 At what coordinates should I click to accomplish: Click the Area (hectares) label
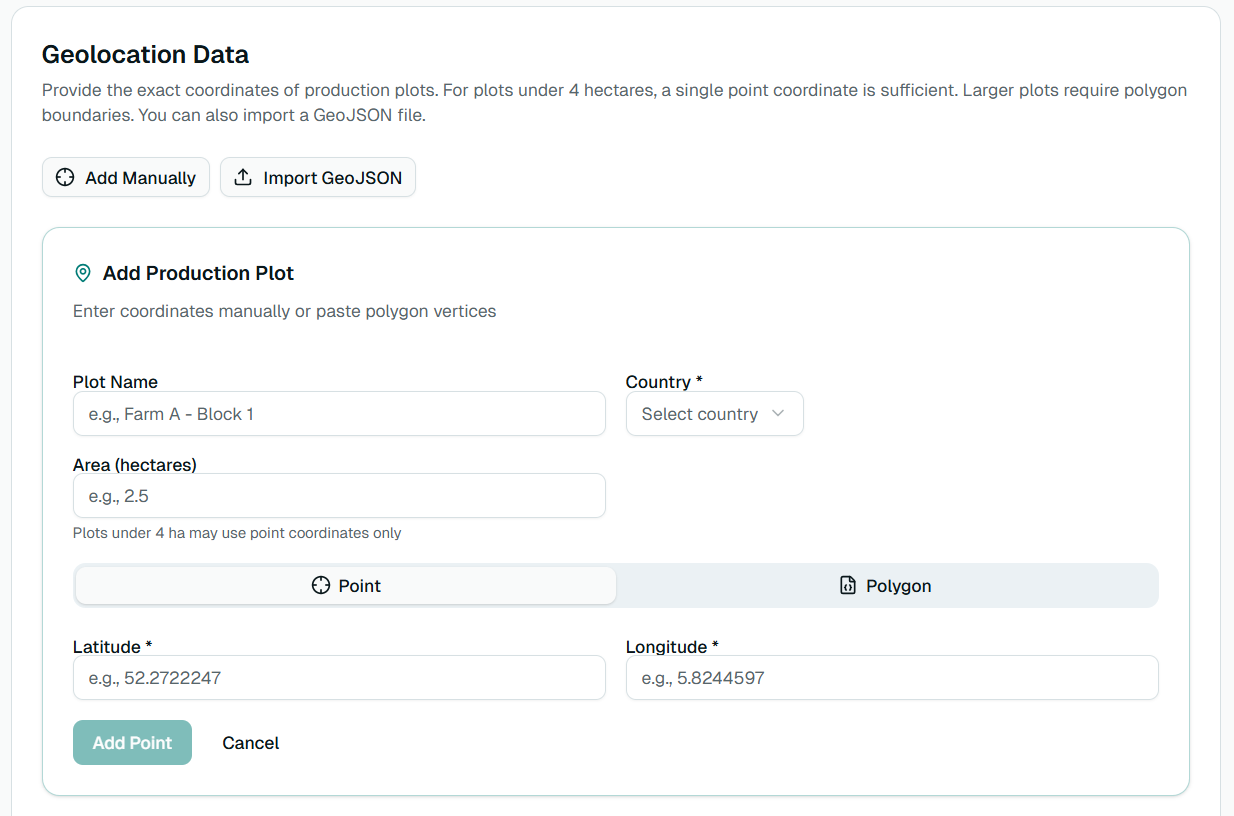135,465
